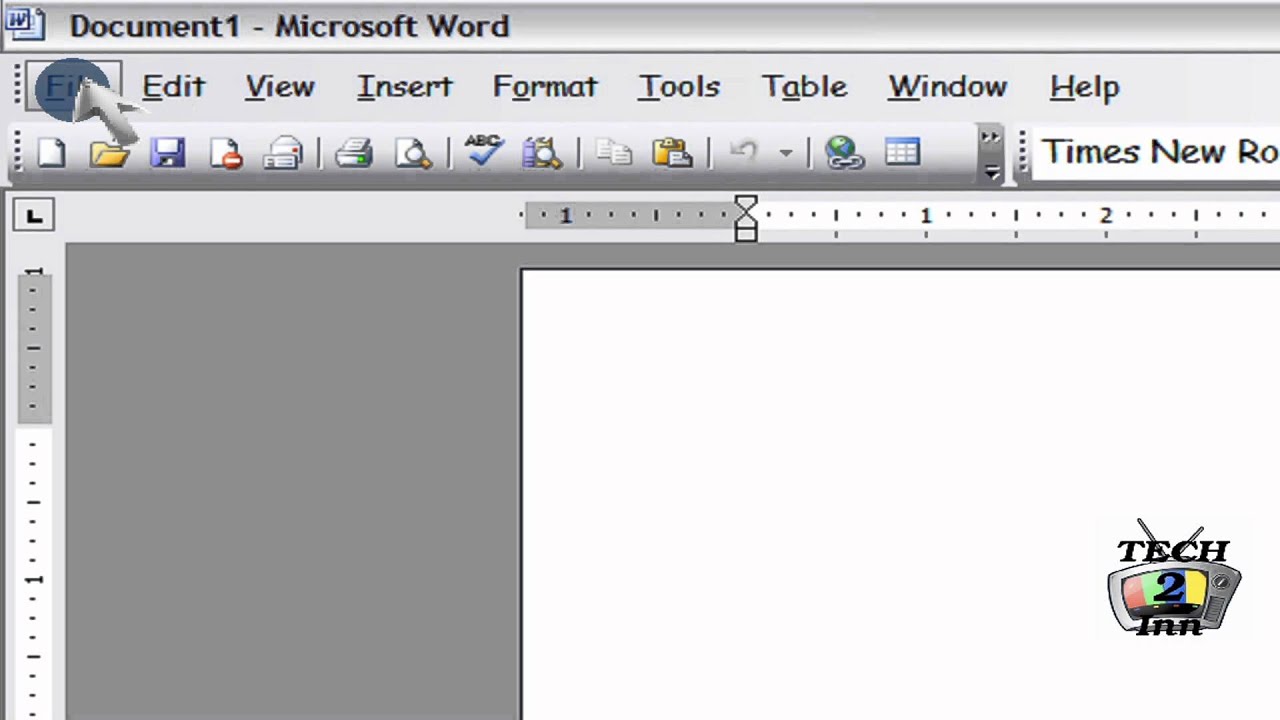The image size is (1280, 720).
Task: Open the Research tool icon
Action: click(542, 153)
